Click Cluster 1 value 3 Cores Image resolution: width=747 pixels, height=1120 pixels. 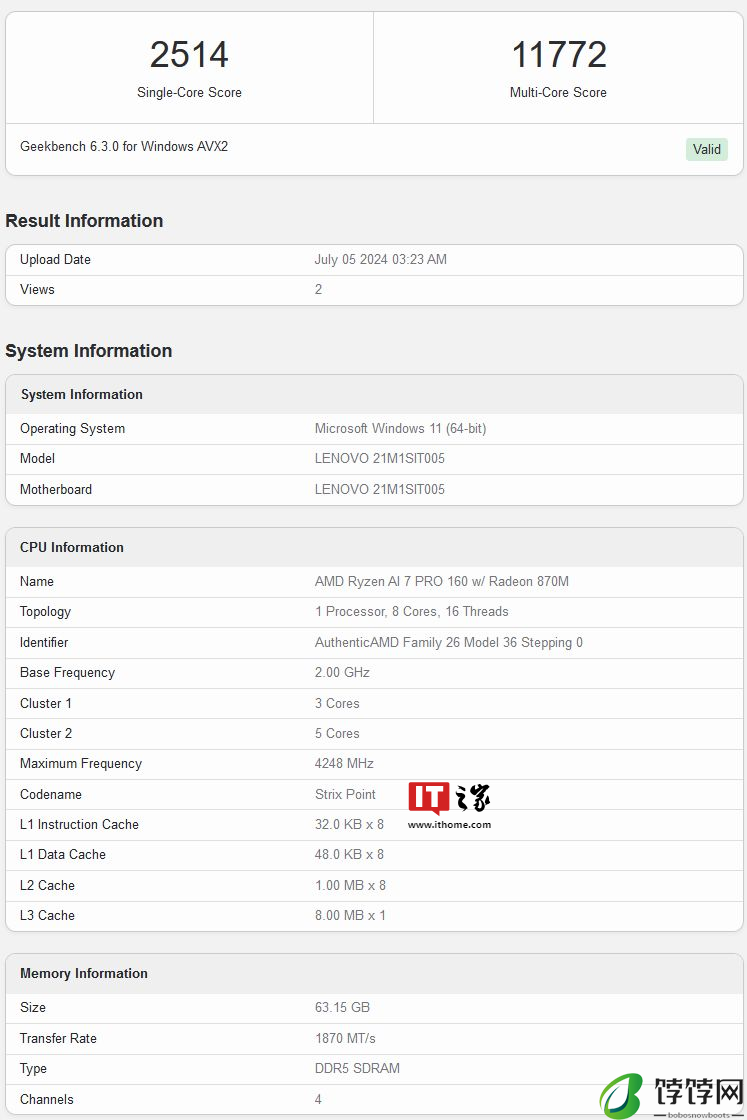point(337,704)
